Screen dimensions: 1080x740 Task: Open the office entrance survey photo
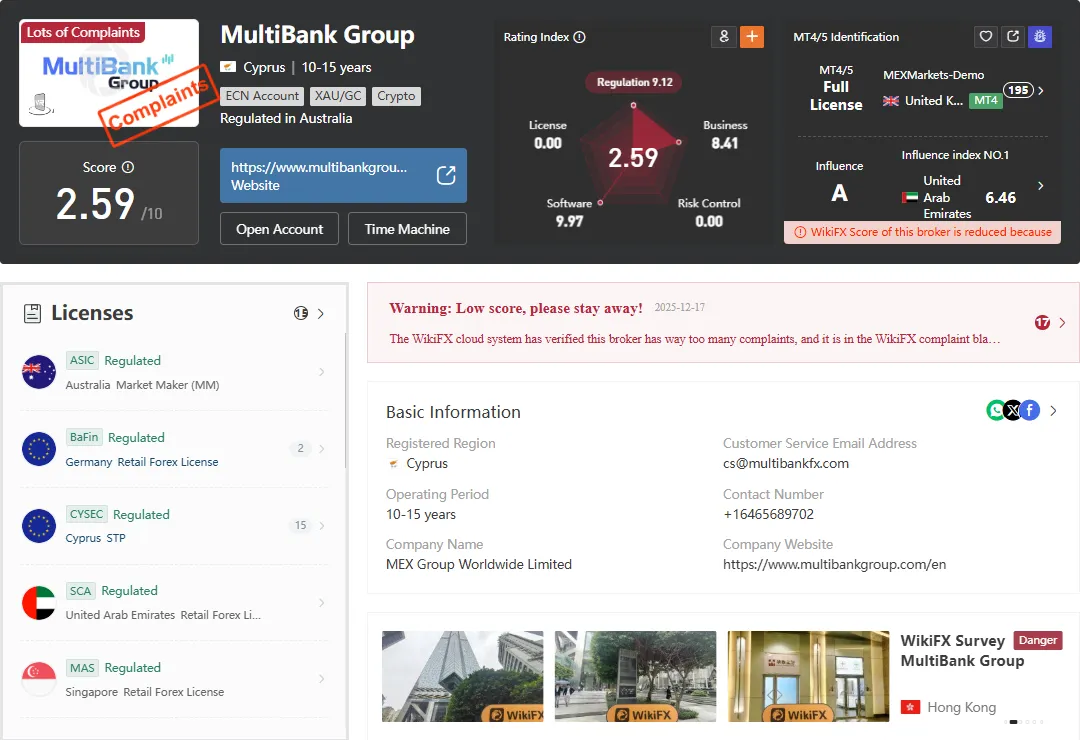(x=808, y=677)
